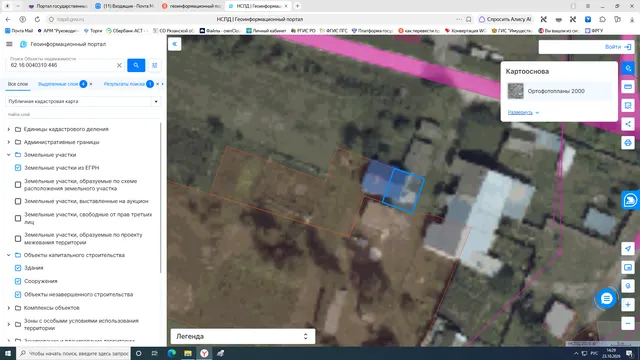
Task: Open the advanced search filter settings icon
Action: tap(155, 65)
